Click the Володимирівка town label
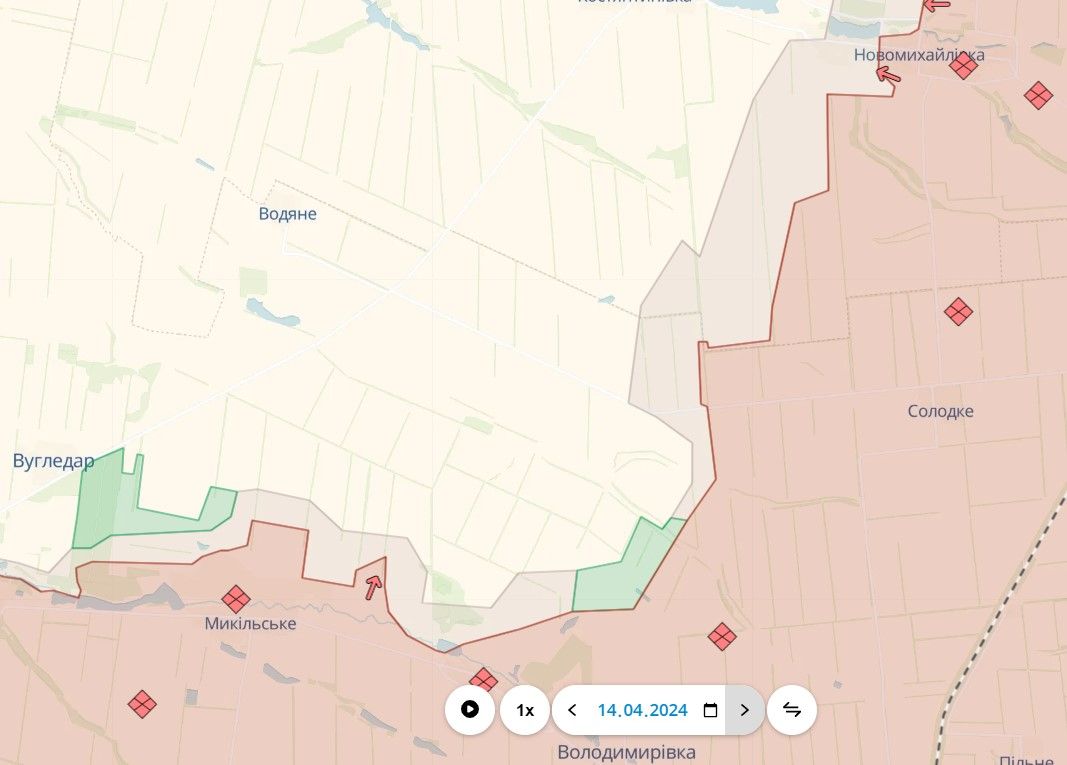 click(x=627, y=752)
